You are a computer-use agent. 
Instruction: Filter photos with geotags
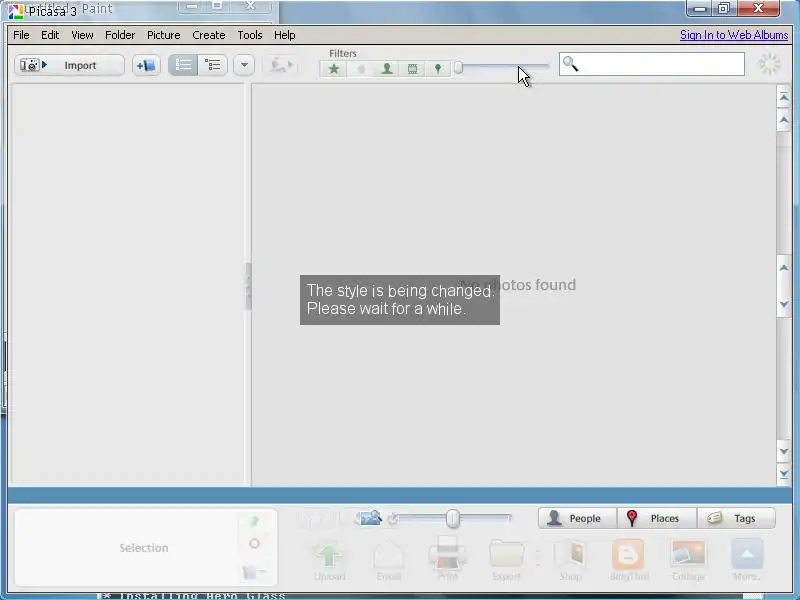(x=438, y=68)
